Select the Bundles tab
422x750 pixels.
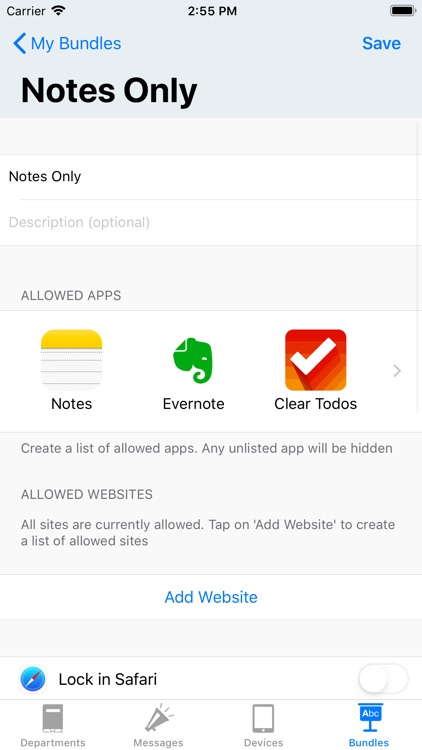pyautogui.click(x=369, y=725)
